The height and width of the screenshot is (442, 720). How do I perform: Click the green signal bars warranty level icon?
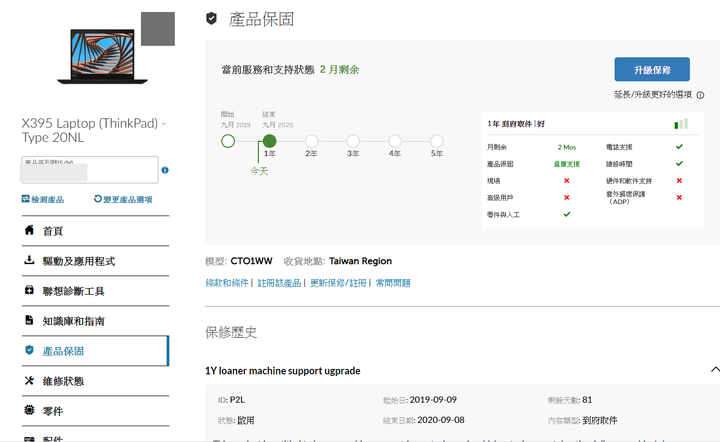coord(681,123)
